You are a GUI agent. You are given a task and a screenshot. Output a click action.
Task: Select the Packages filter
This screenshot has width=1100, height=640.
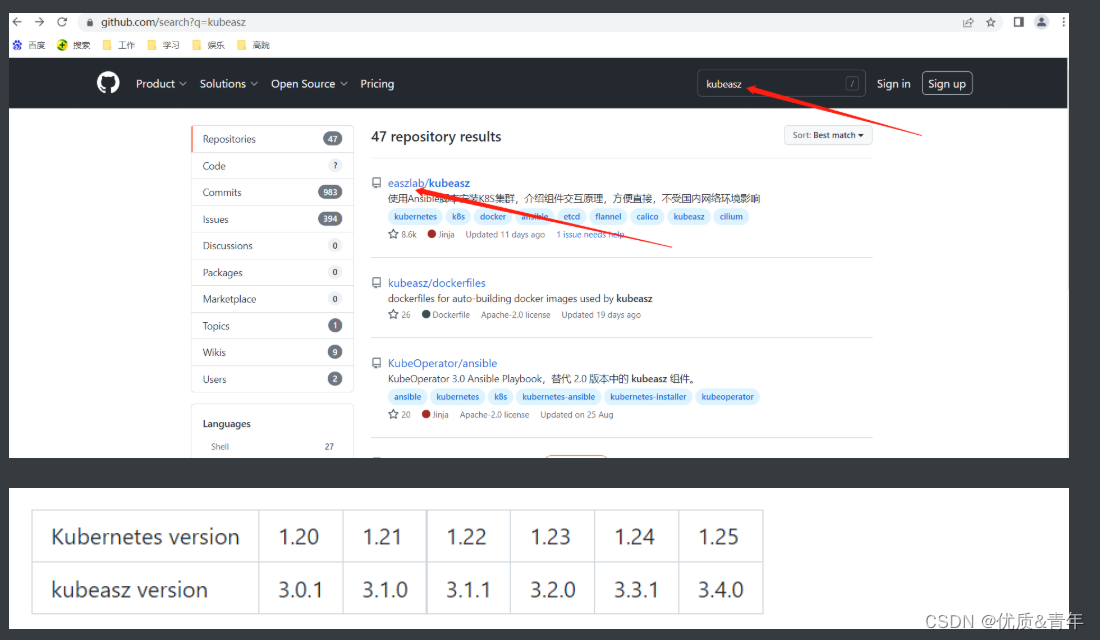click(x=272, y=272)
